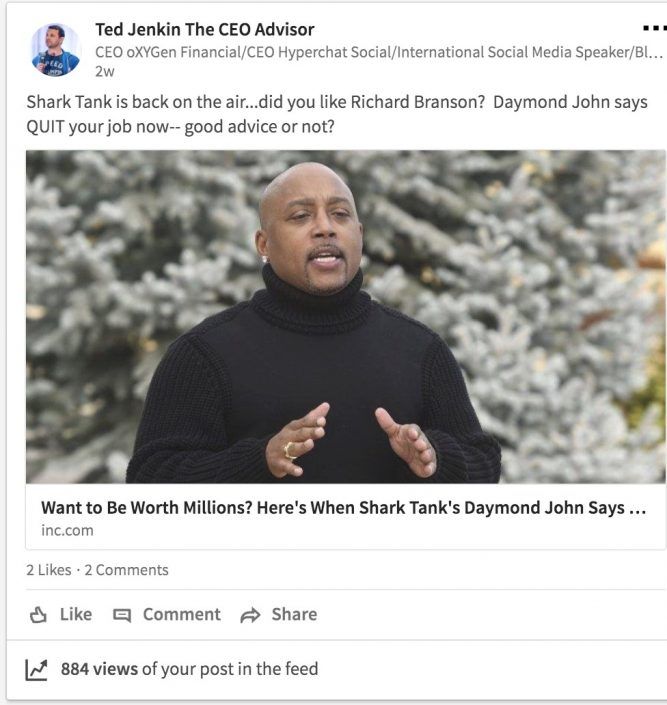Click the 2w post timestamp
Image resolution: width=667 pixels, height=705 pixels.
tap(105, 71)
